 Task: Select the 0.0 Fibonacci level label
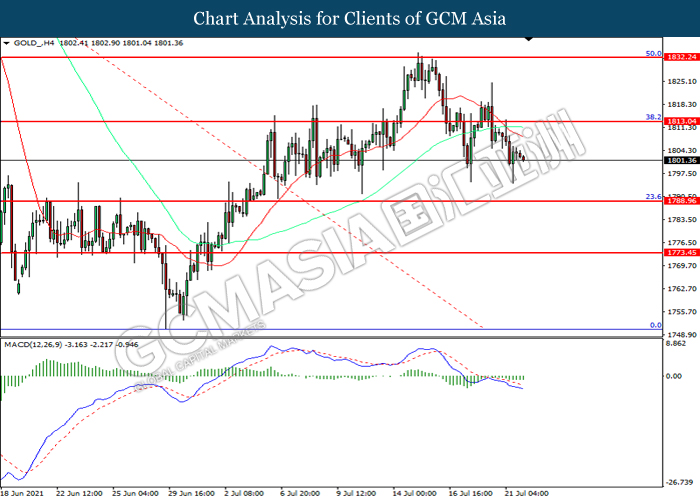click(655, 325)
